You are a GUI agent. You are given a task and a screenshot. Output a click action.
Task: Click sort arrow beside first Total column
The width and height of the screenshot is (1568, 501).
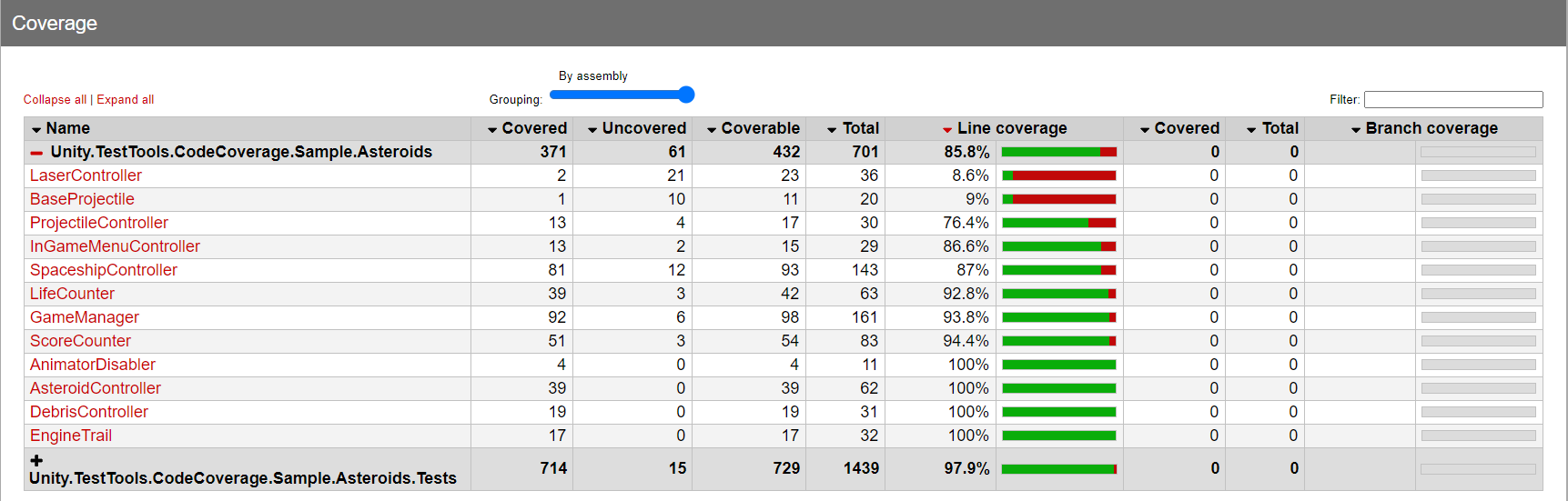(832, 130)
